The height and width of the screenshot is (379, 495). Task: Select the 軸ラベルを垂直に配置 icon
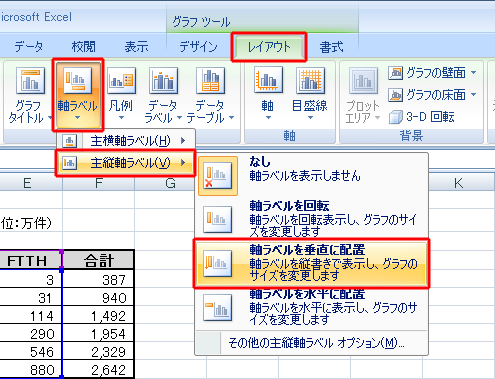(x=218, y=264)
